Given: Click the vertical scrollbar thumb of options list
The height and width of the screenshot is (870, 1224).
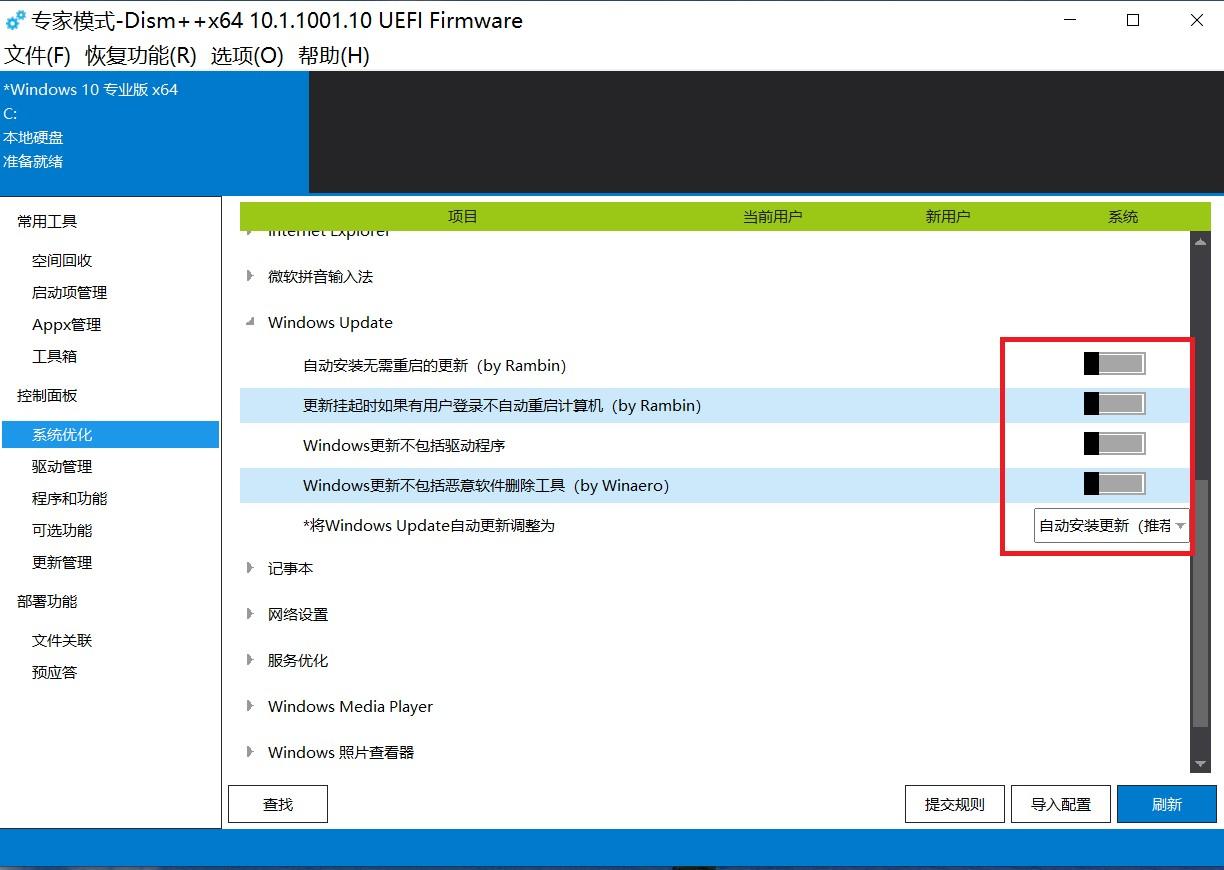Looking at the screenshot, I should click(1201, 603).
